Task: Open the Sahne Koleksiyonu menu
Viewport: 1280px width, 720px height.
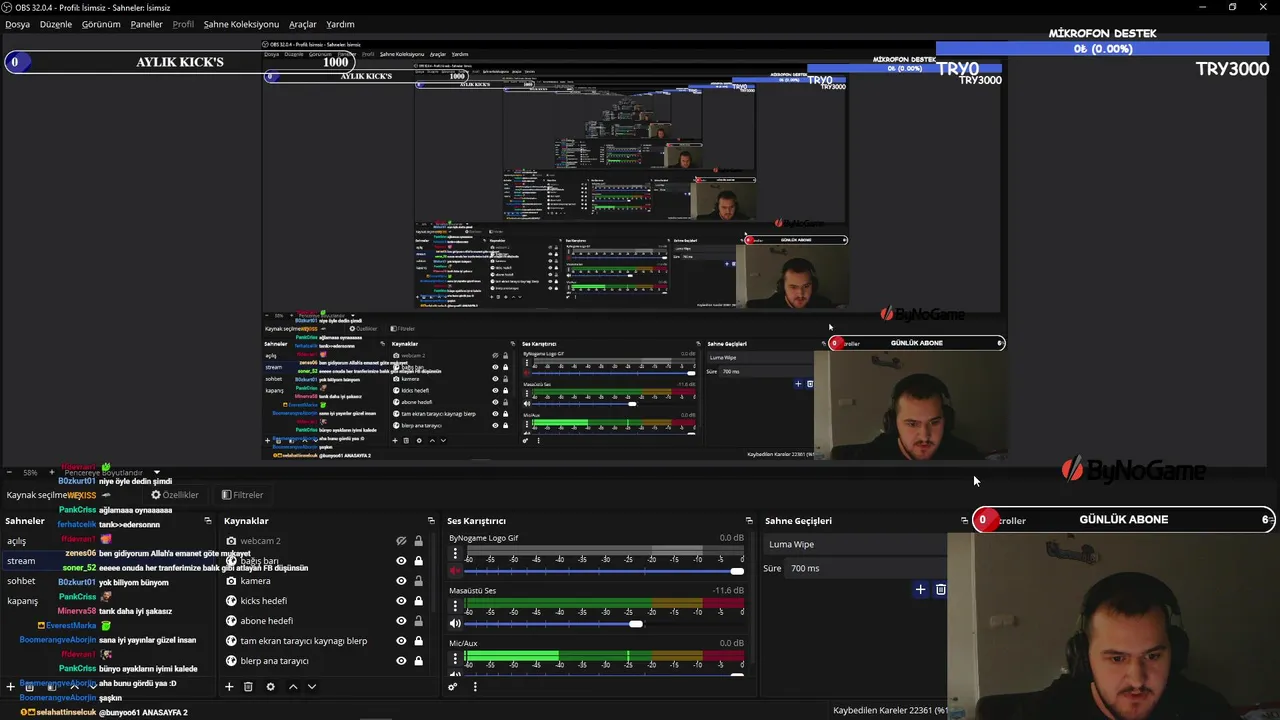Action: (x=241, y=24)
